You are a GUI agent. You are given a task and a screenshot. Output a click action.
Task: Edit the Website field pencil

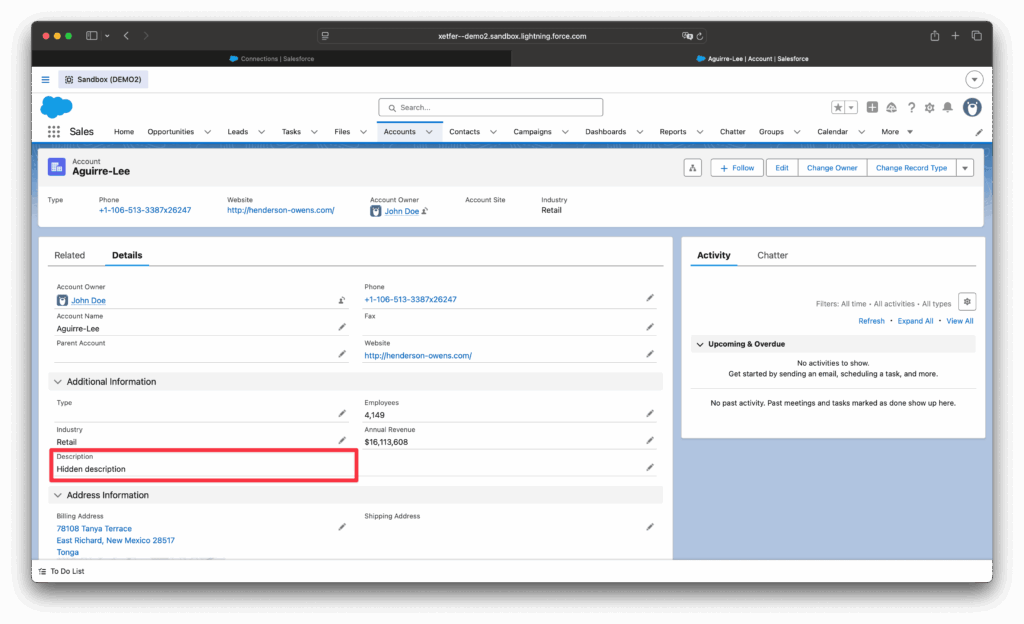650,354
